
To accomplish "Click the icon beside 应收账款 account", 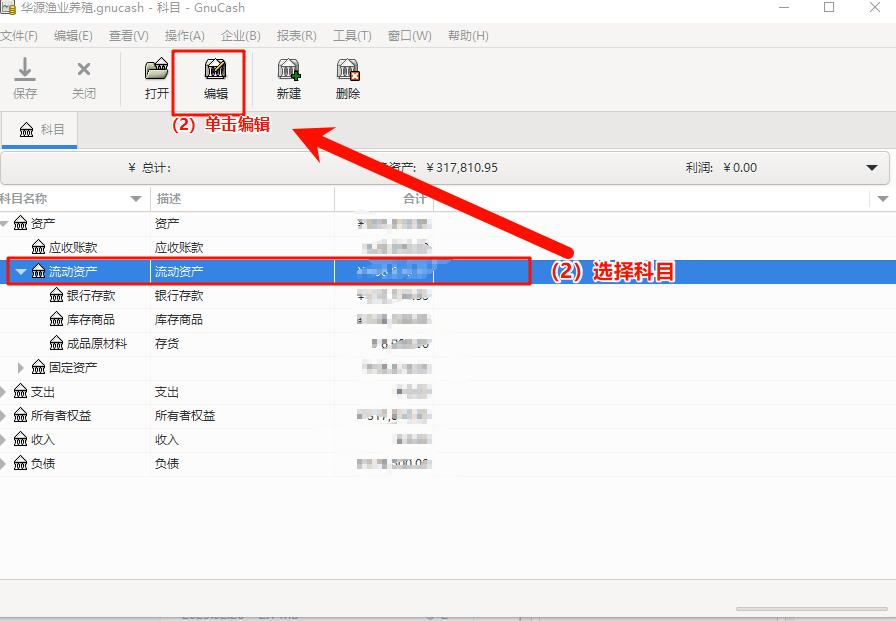I will (x=38, y=247).
